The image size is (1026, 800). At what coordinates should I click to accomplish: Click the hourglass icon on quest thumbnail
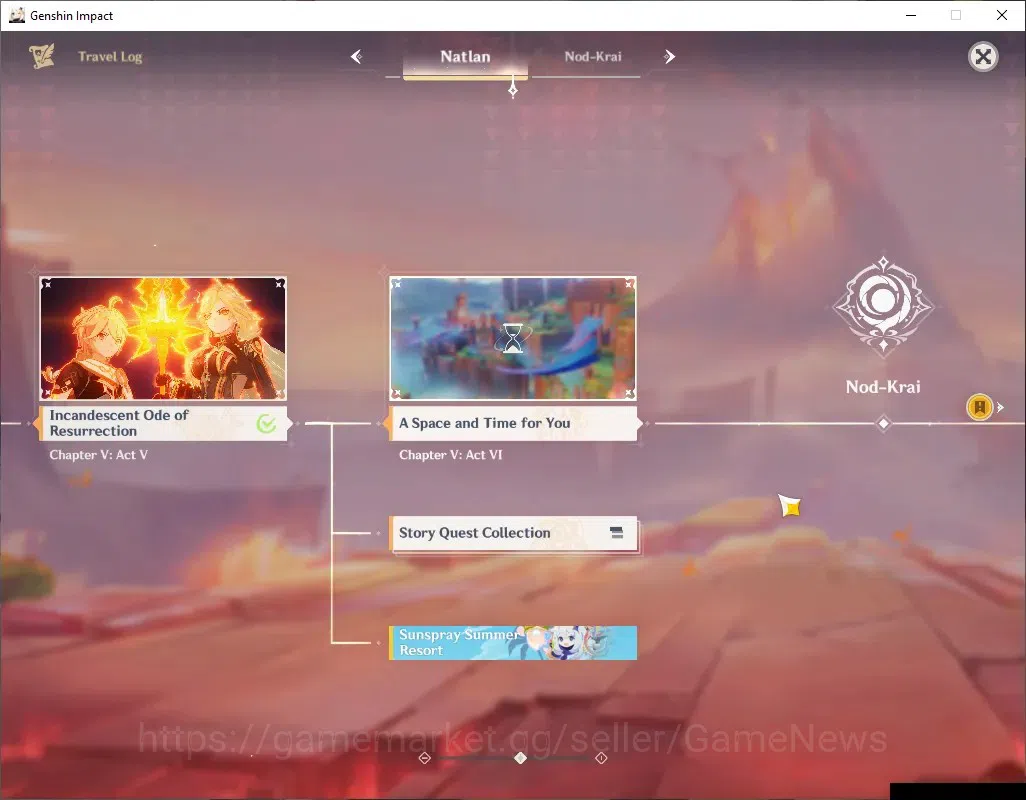513,339
